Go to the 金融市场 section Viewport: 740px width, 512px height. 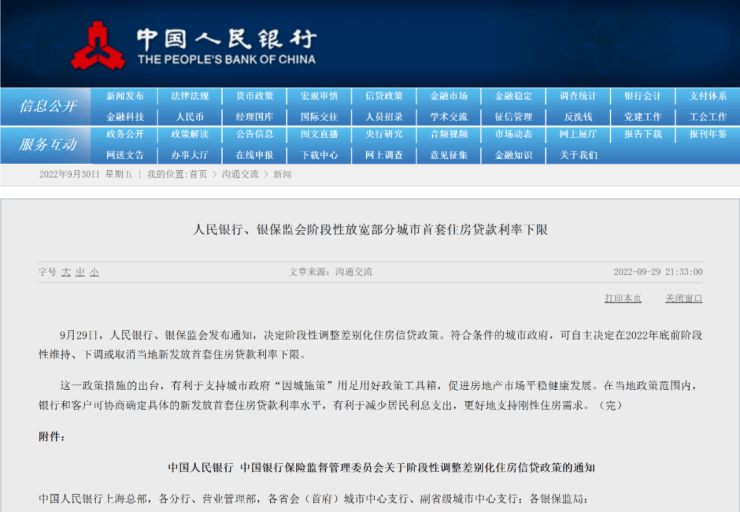449,96
